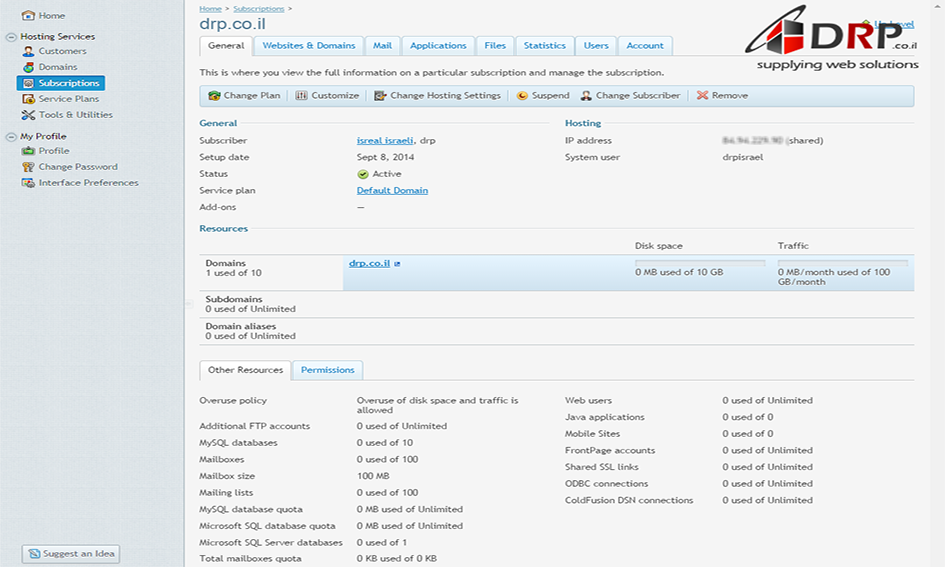The image size is (945, 567).
Task: Open the Default Domain service plan link
Action: tap(392, 190)
